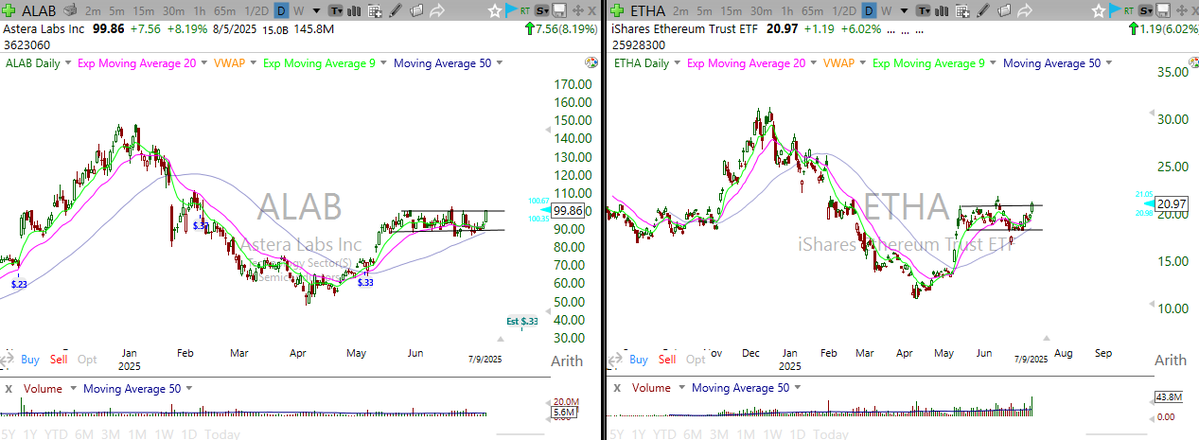This screenshot has height=440, width=1199.
Task: Click the 99.86 price label on ALAB axis
Action: (x=567, y=210)
